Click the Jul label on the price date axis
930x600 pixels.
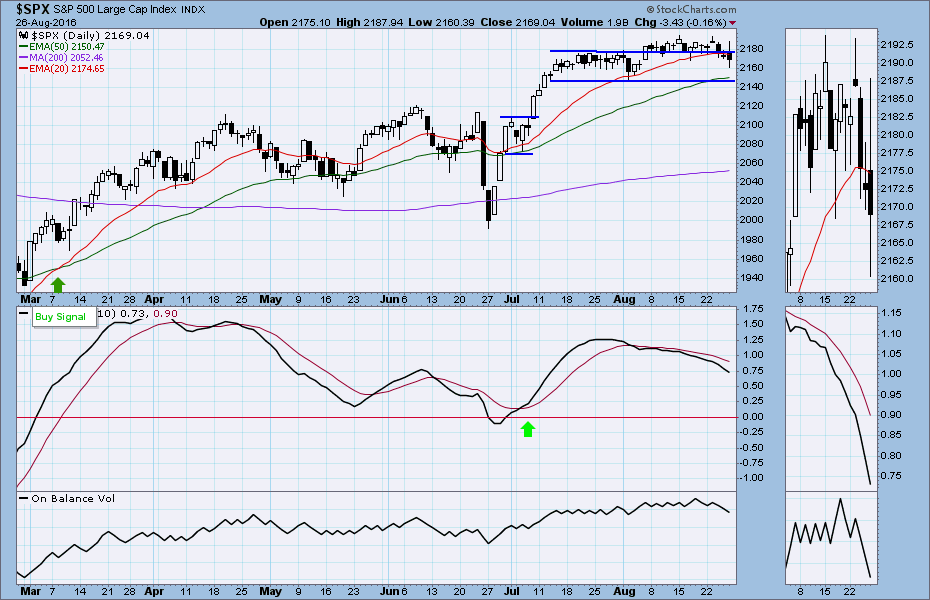click(x=512, y=298)
